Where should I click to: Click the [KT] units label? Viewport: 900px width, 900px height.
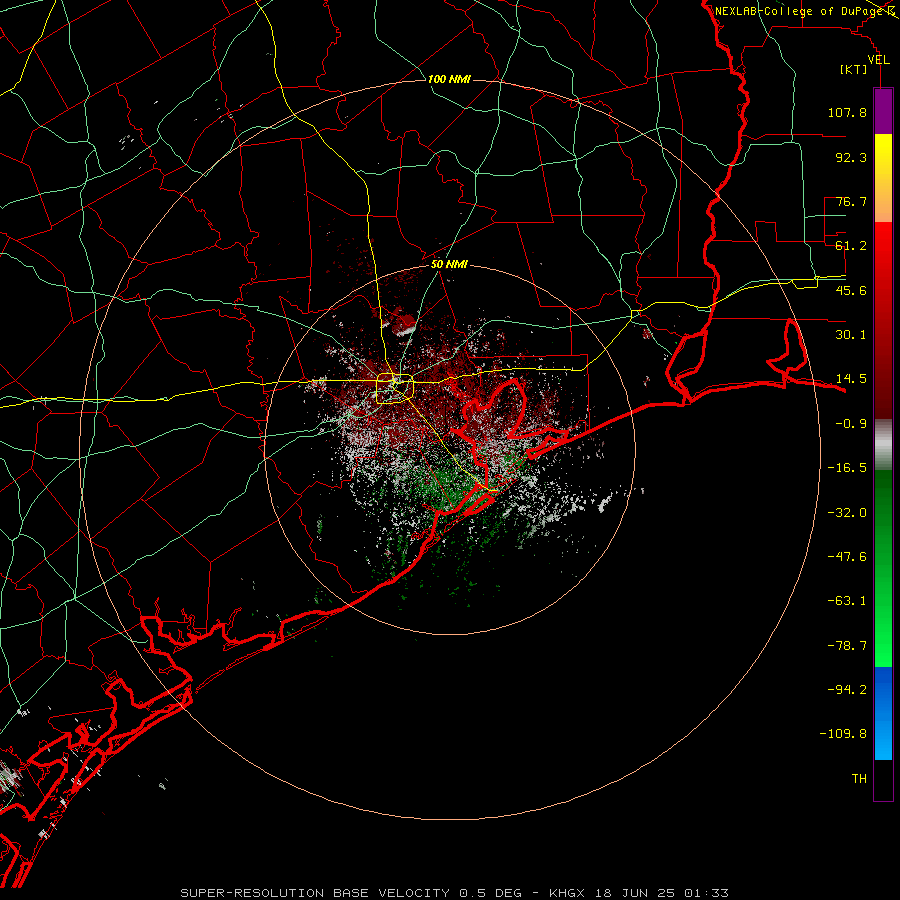[854, 69]
